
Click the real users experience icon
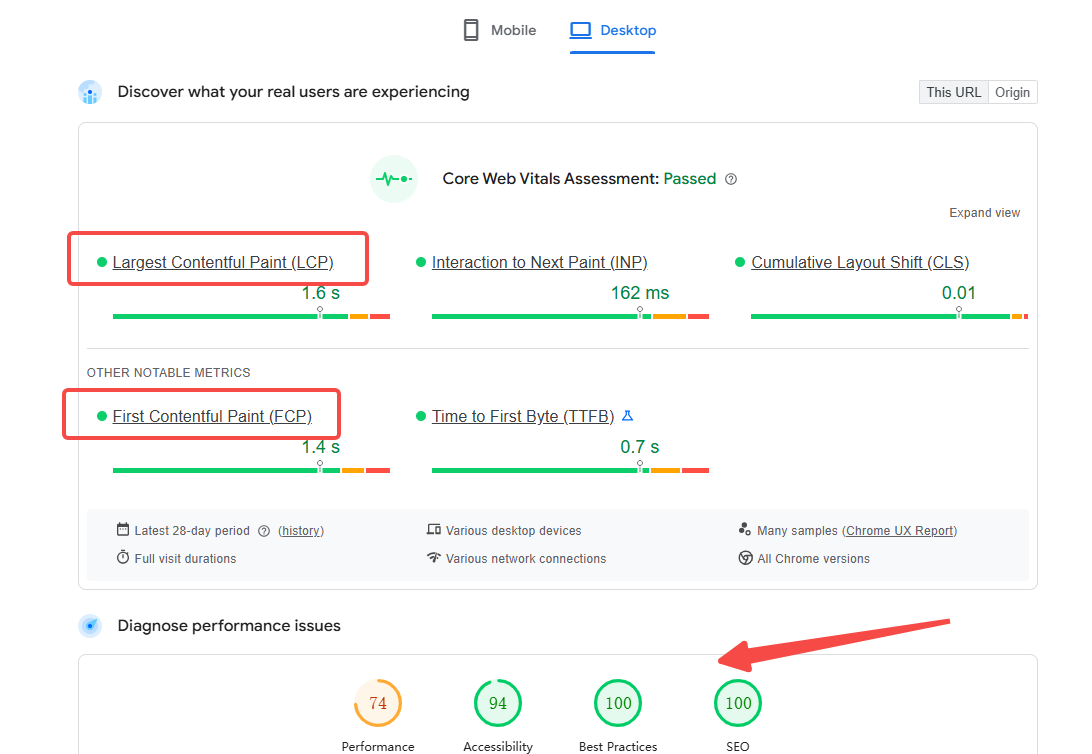(x=90, y=93)
